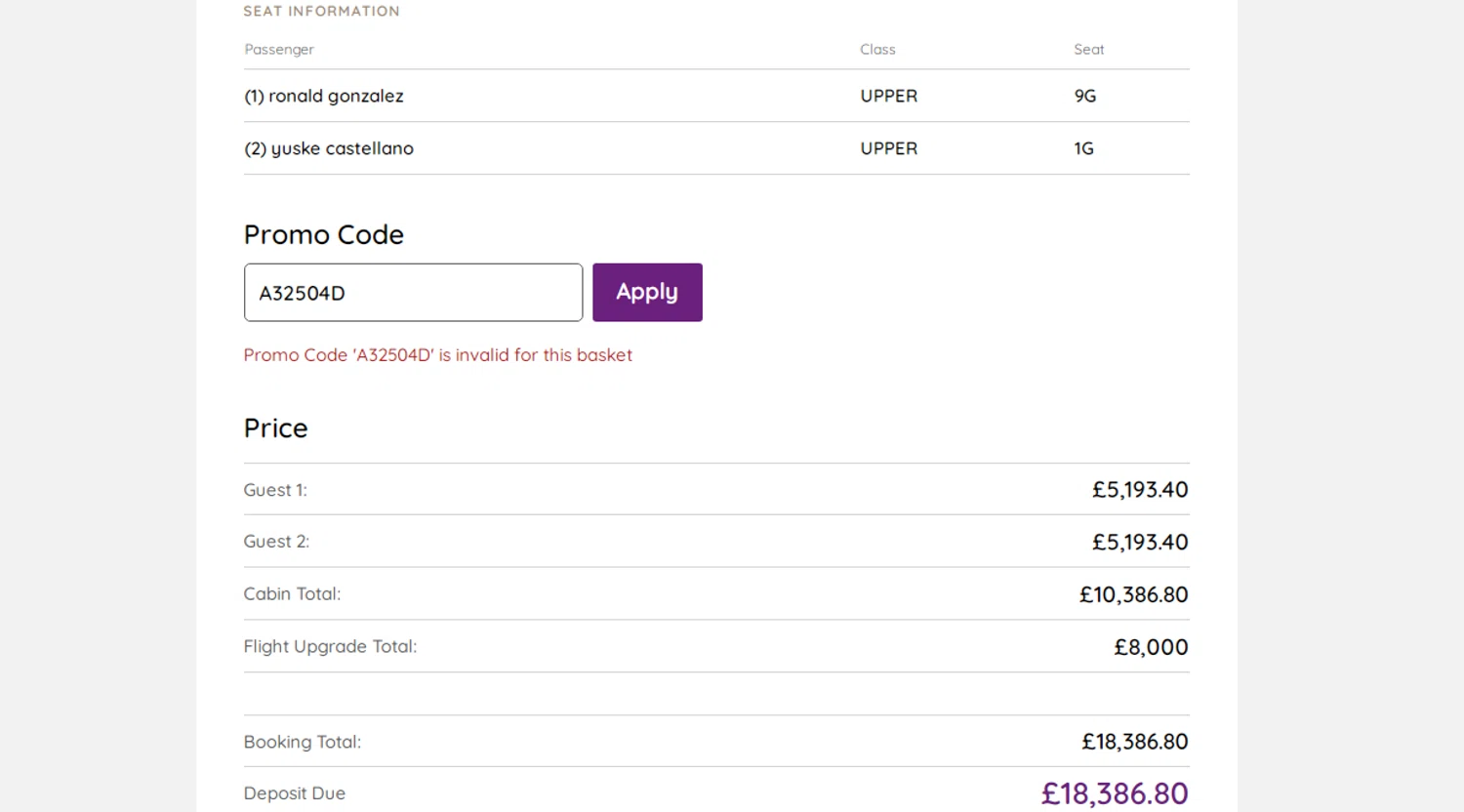Click UPPER class for yuske castellano
1464x812 pixels.
pos(889,148)
